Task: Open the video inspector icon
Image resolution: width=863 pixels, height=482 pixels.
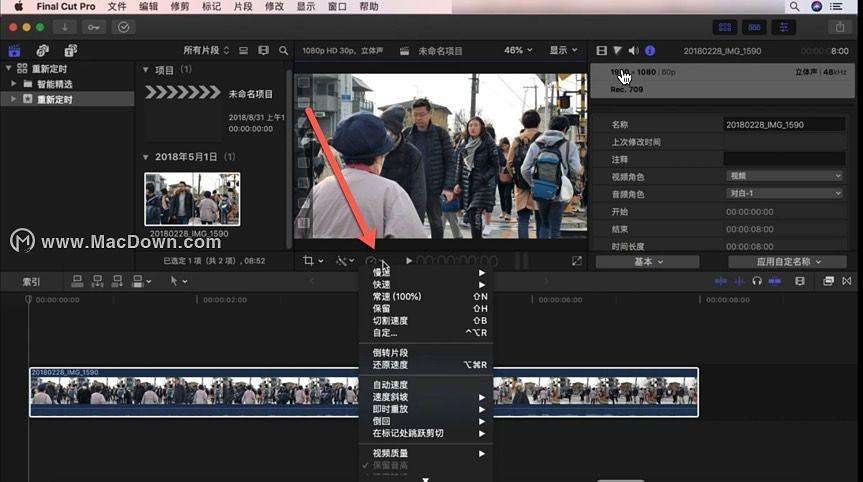Action: (602, 51)
